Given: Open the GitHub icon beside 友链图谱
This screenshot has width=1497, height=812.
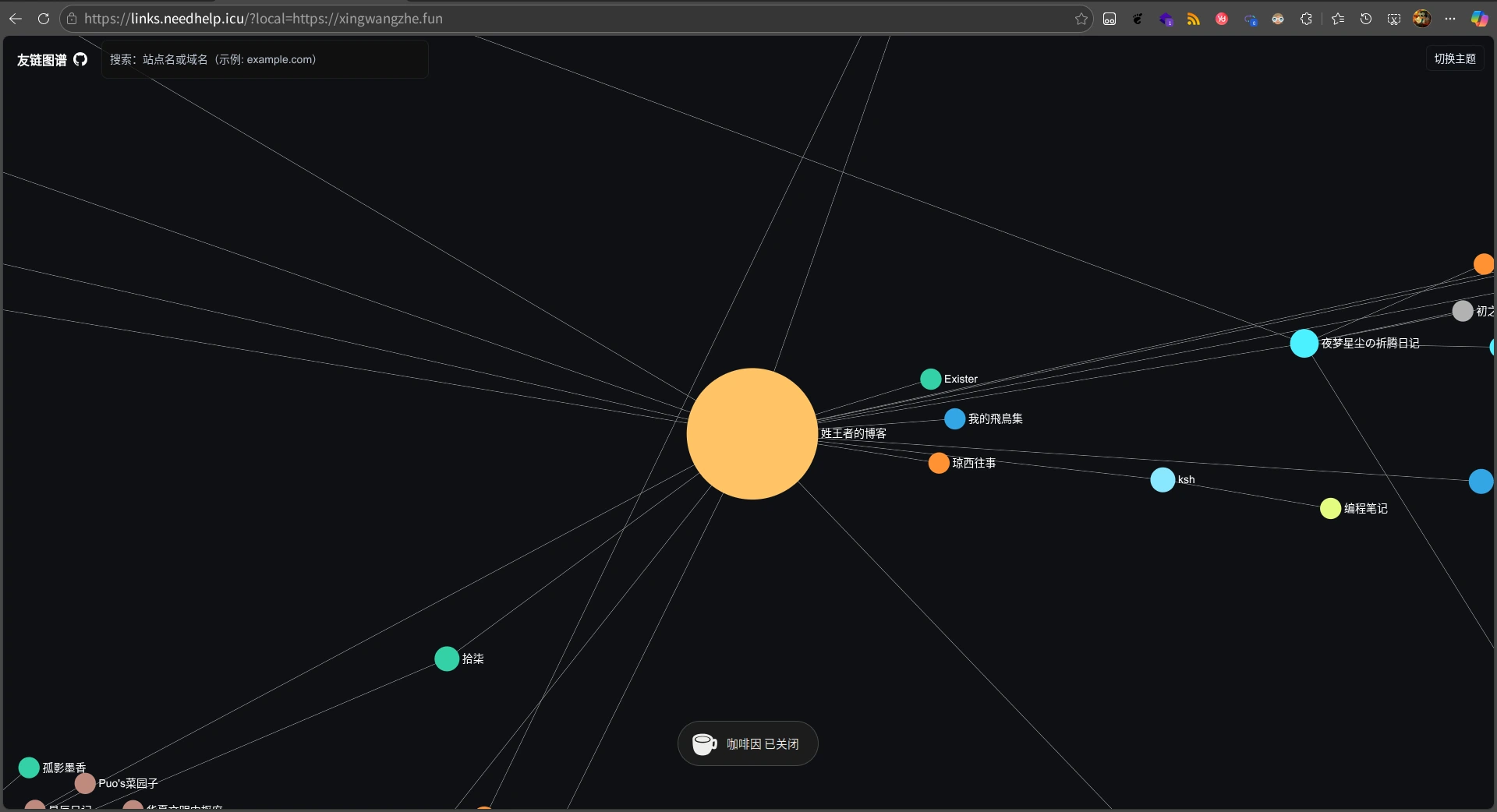Looking at the screenshot, I should pyautogui.click(x=80, y=59).
